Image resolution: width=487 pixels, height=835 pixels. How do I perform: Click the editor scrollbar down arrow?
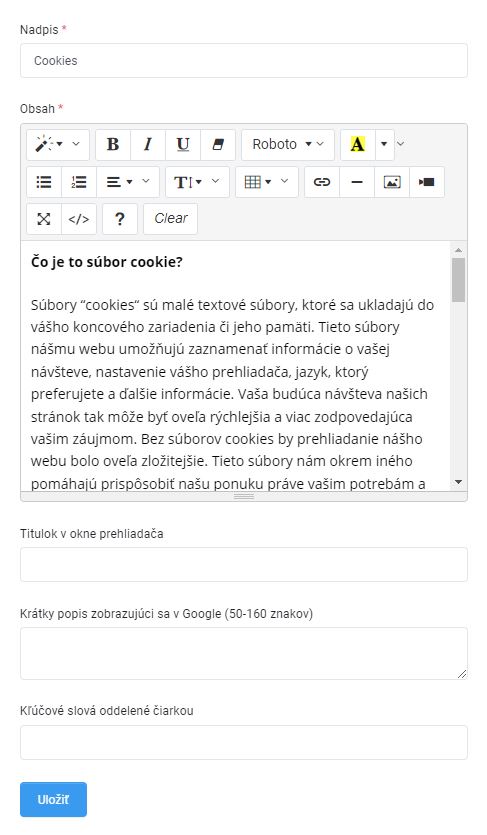(458, 482)
